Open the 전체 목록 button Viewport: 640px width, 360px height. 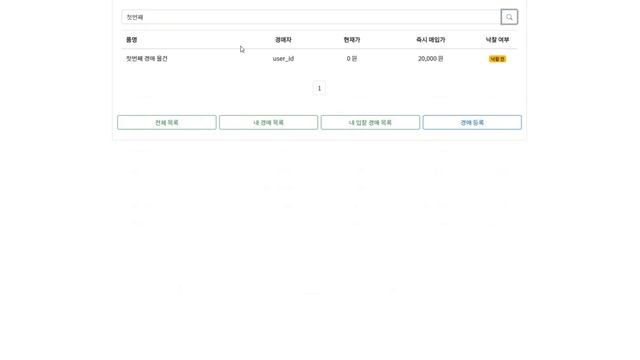tap(167, 122)
